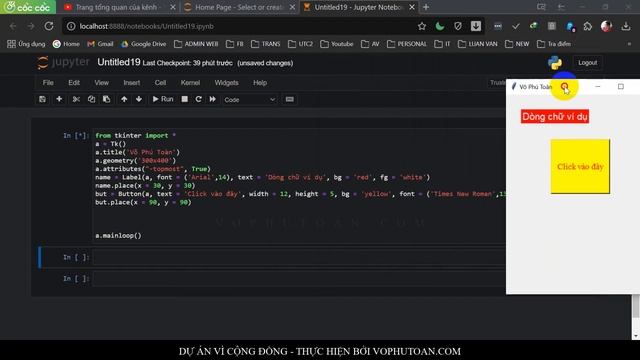
Task: Open the extensions puzzle icon
Action: (587, 26)
